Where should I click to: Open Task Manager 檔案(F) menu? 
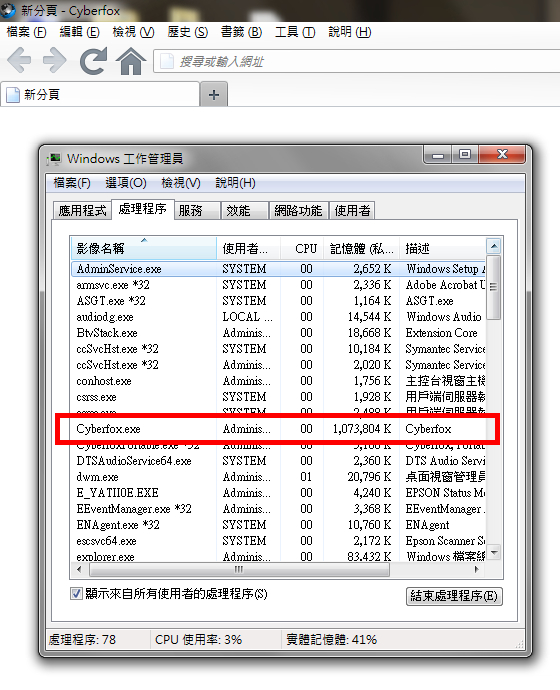pyautogui.click(x=72, y=183)
